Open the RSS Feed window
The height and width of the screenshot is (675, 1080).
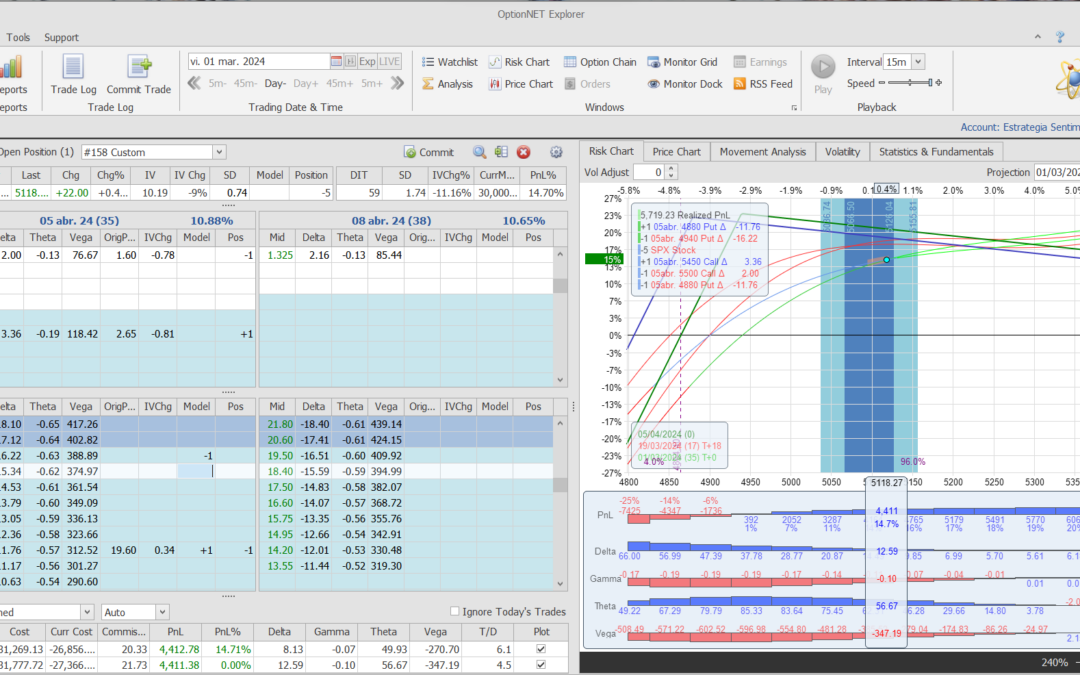pyautogui.click(x=763, y=84)
